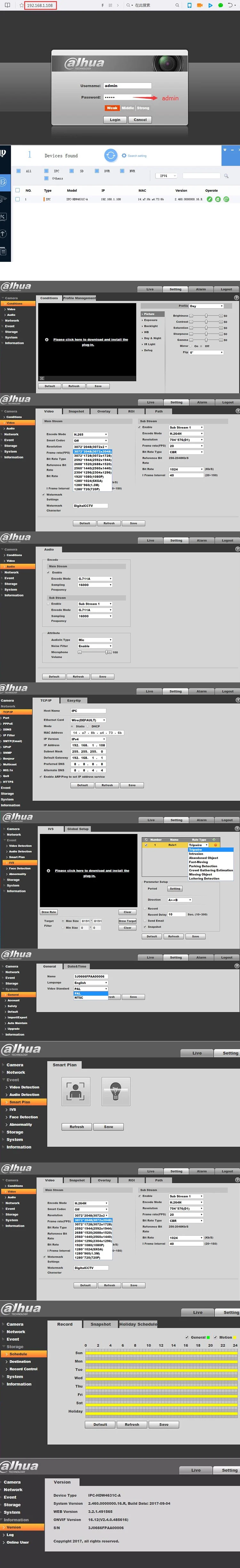Click the add rule plus icon in IVS rule table
The image size is (240, 1568).
point(214,839)
